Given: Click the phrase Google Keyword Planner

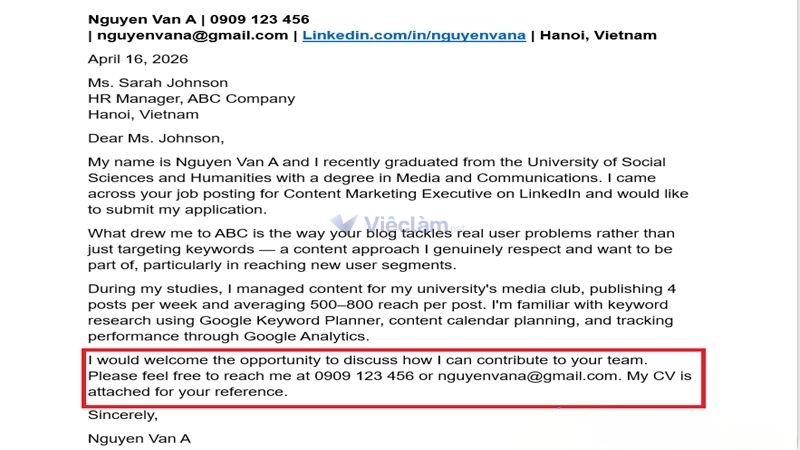Looking at the screenshot, I should coord(290,320).
